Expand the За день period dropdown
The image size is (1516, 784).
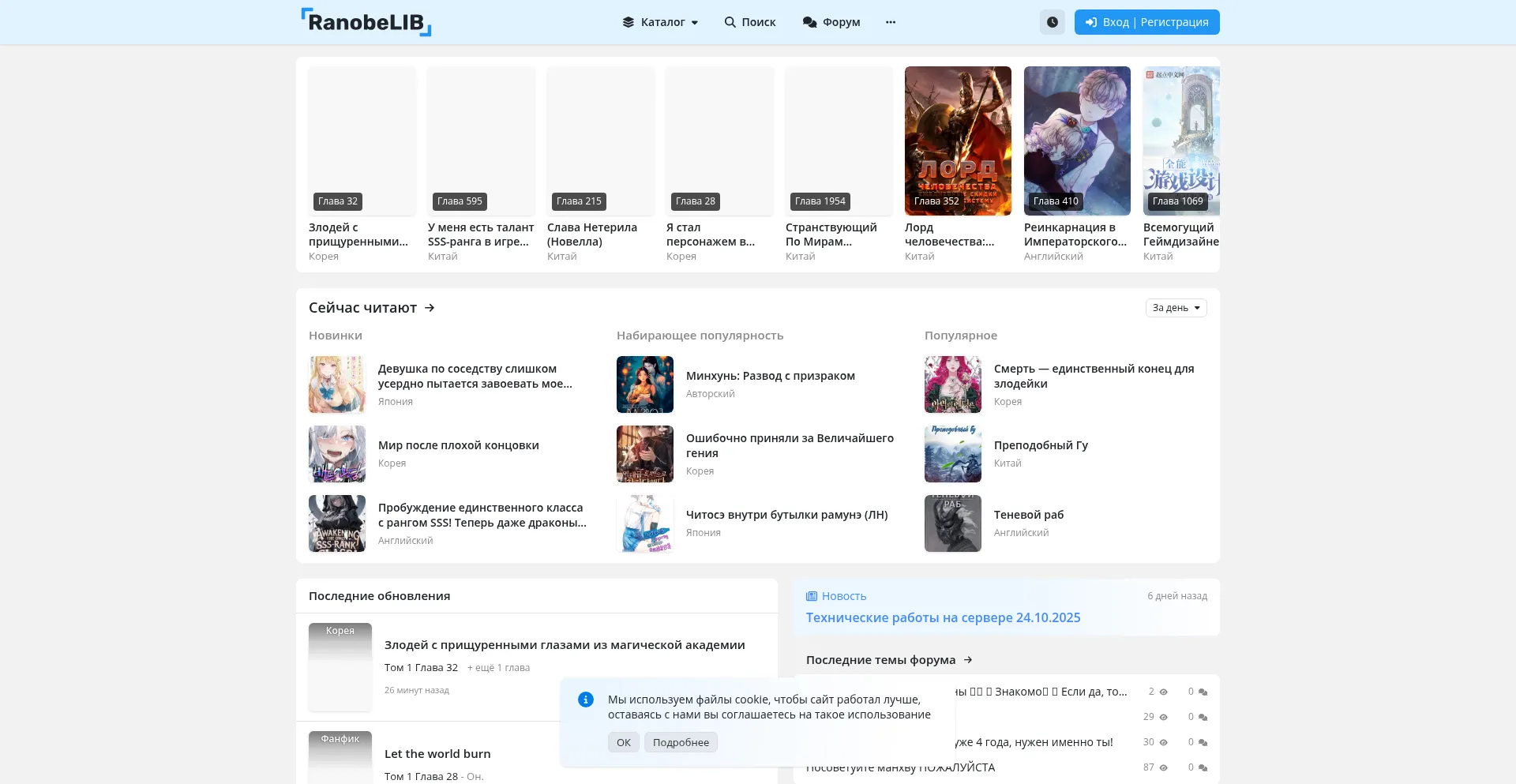coord(1176,308)
